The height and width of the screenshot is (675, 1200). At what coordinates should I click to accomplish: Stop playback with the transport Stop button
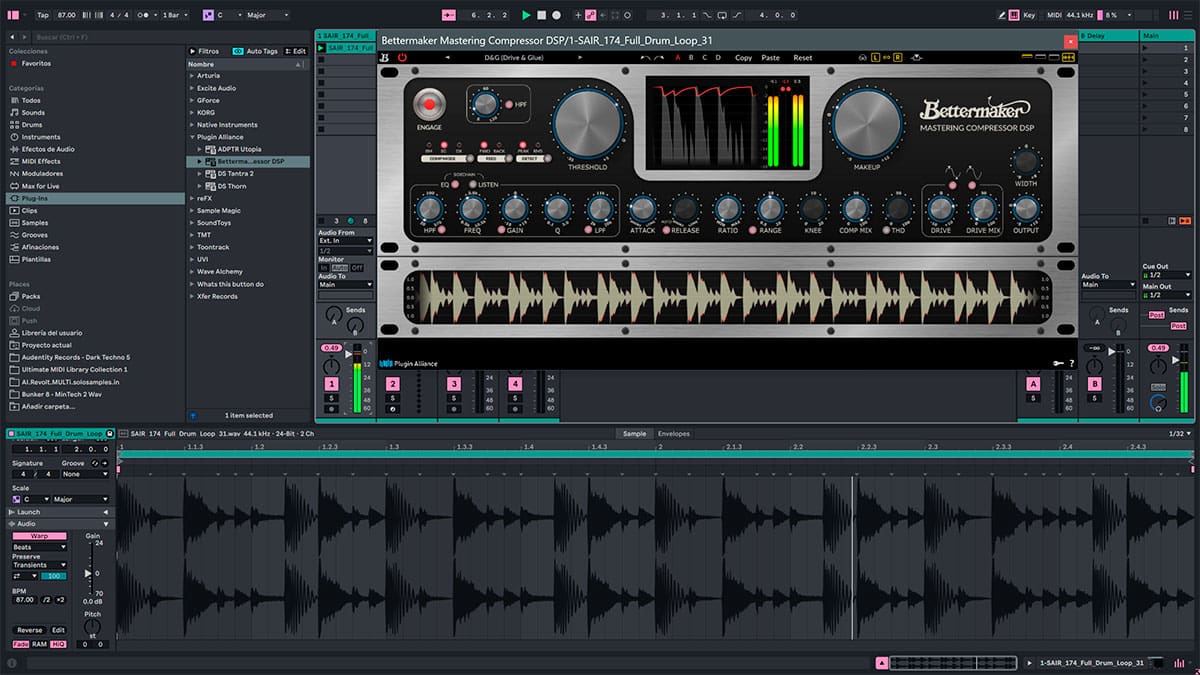(x=541, y=15)
